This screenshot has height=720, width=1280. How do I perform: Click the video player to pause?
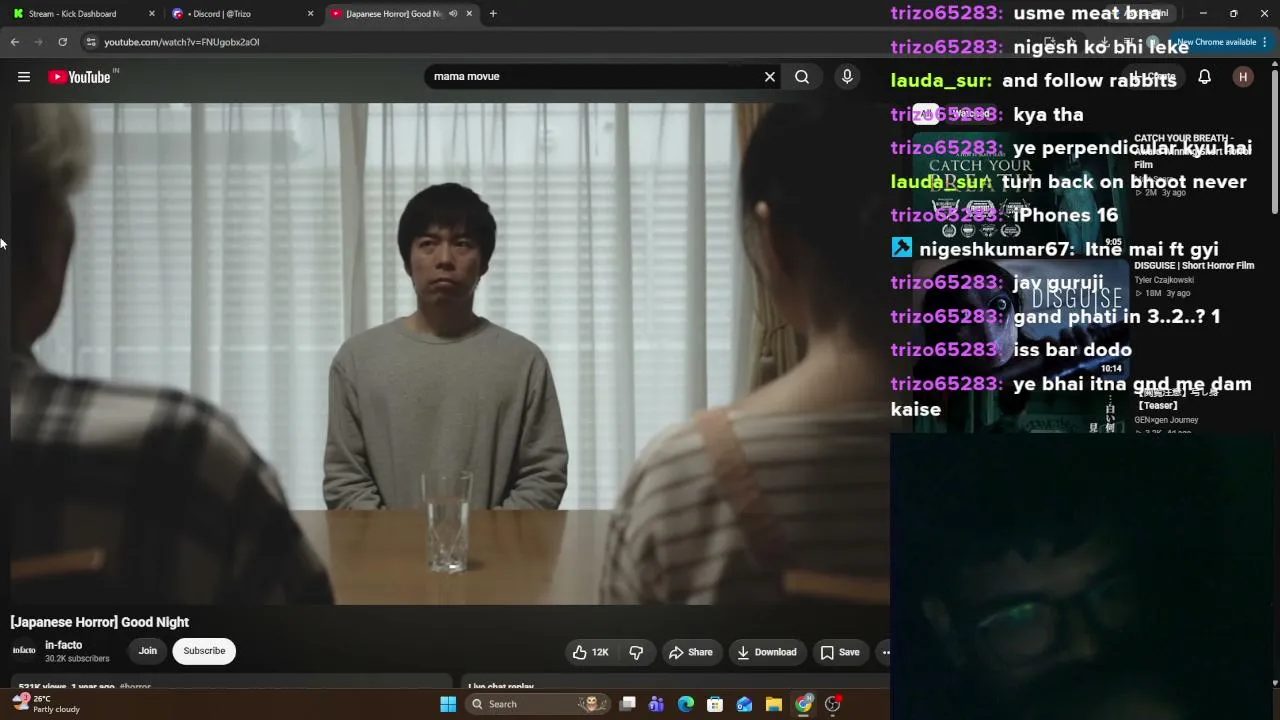(x=450, y=354)
